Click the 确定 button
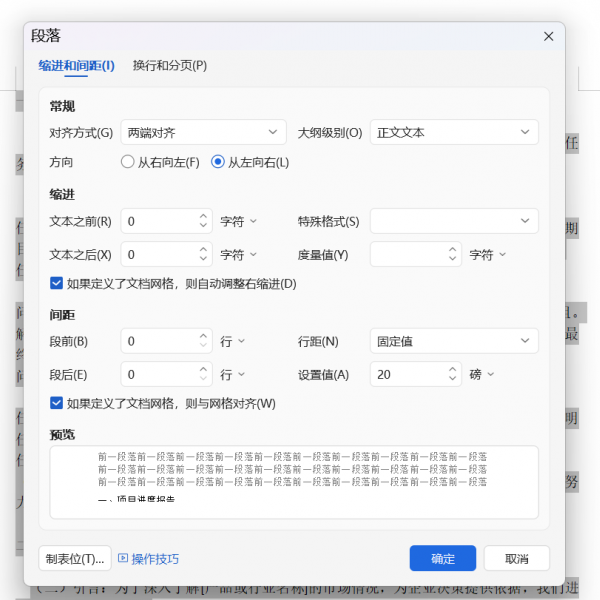Viewport: 600px width, 600px height. coord(442,558)
